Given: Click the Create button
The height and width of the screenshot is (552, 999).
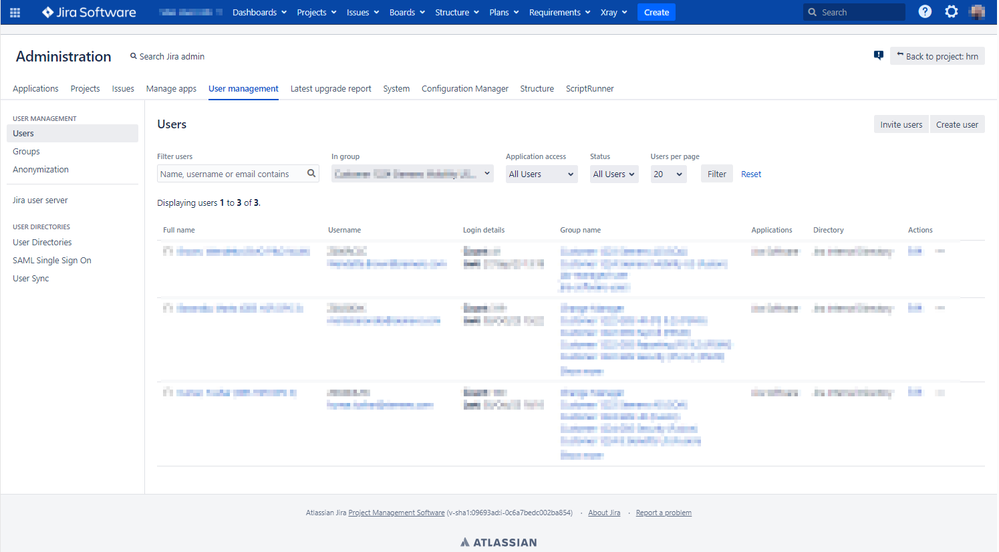Looking at the screenshot, I should (x=656, y=12).
